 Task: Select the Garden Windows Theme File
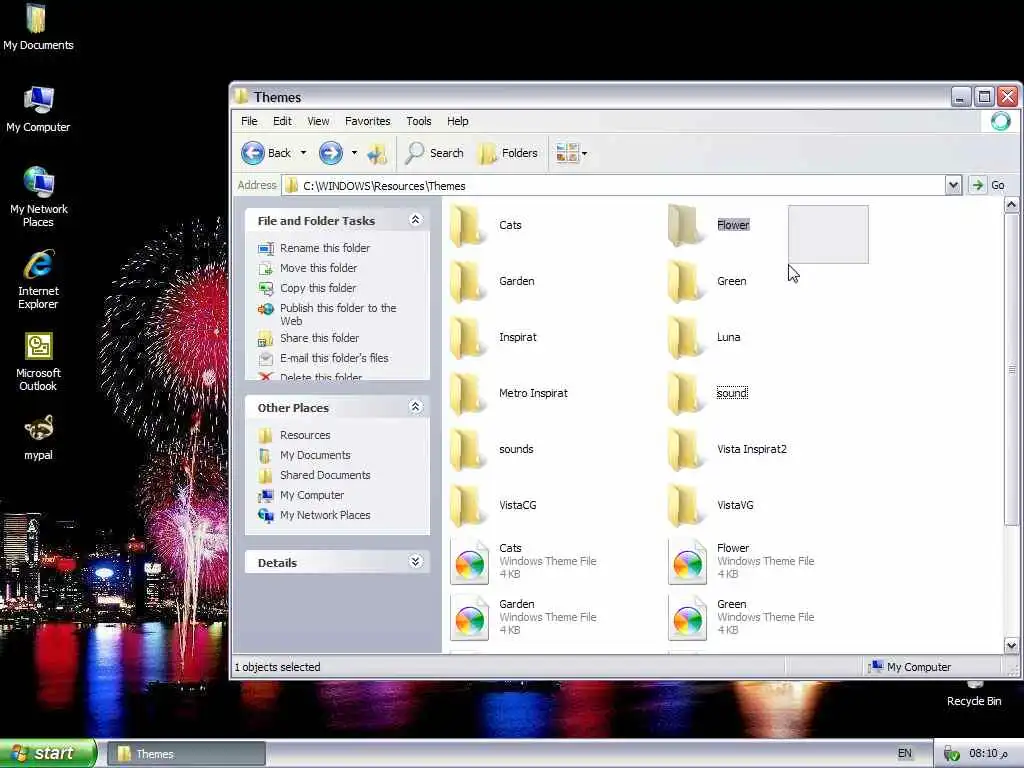(523, 618)
